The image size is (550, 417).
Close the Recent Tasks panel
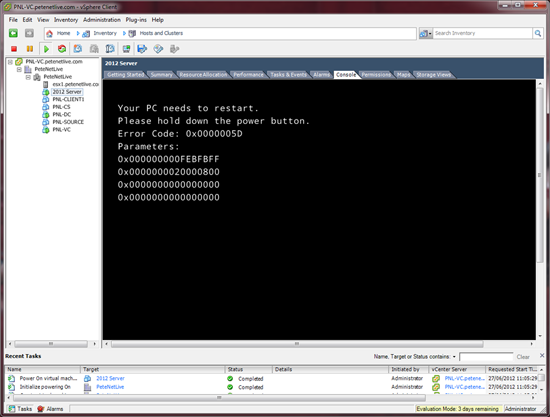pyautogui.click(x=542, y=356)
